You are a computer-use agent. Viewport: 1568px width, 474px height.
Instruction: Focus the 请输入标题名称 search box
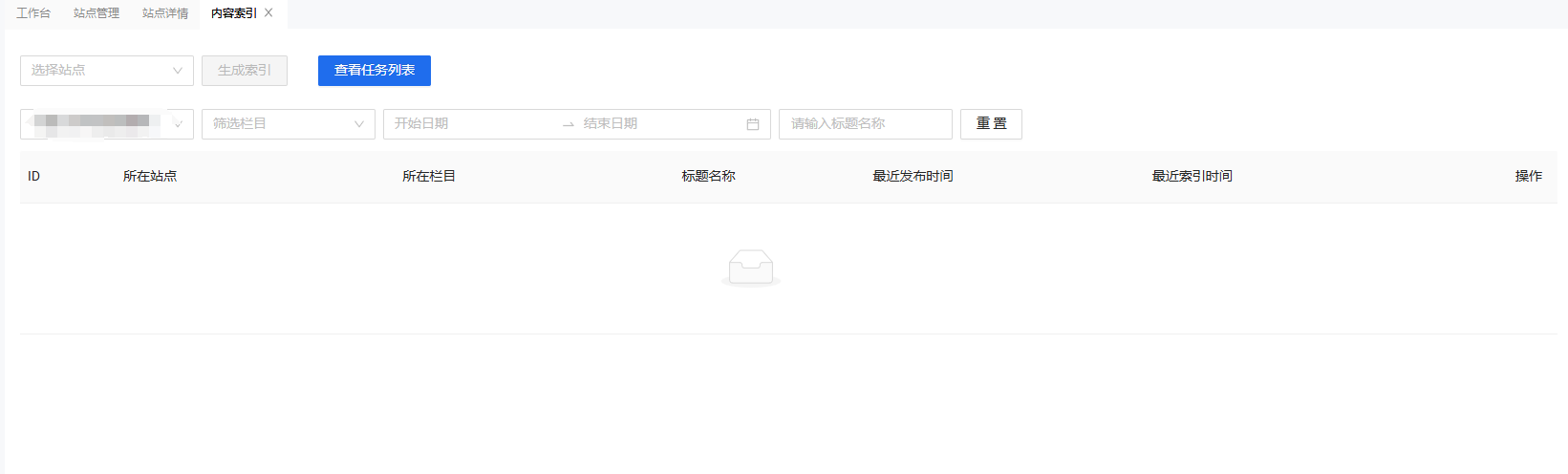866,124
